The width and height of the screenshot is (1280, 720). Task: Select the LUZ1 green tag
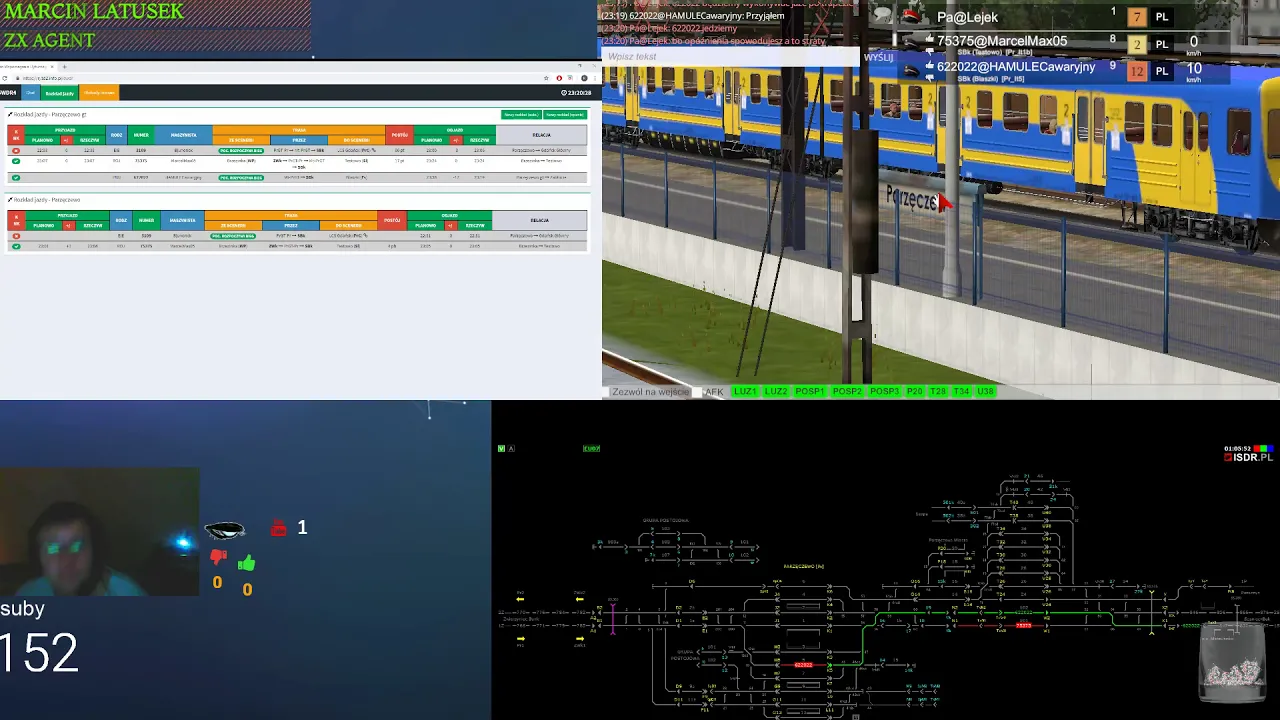point(745,392)
